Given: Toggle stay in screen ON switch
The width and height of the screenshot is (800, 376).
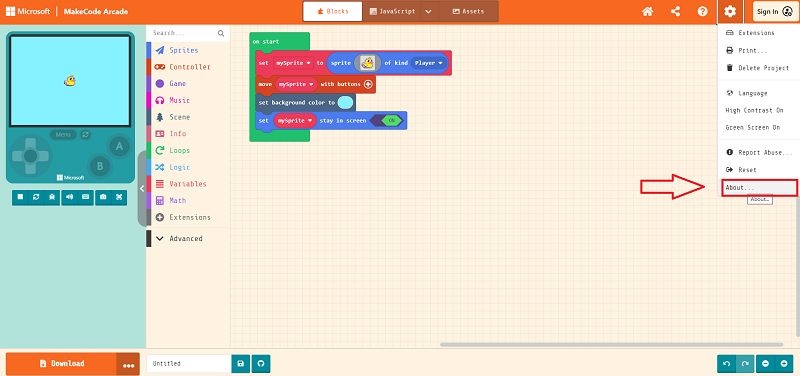Looking at the screenshot, I should (387, 120).
